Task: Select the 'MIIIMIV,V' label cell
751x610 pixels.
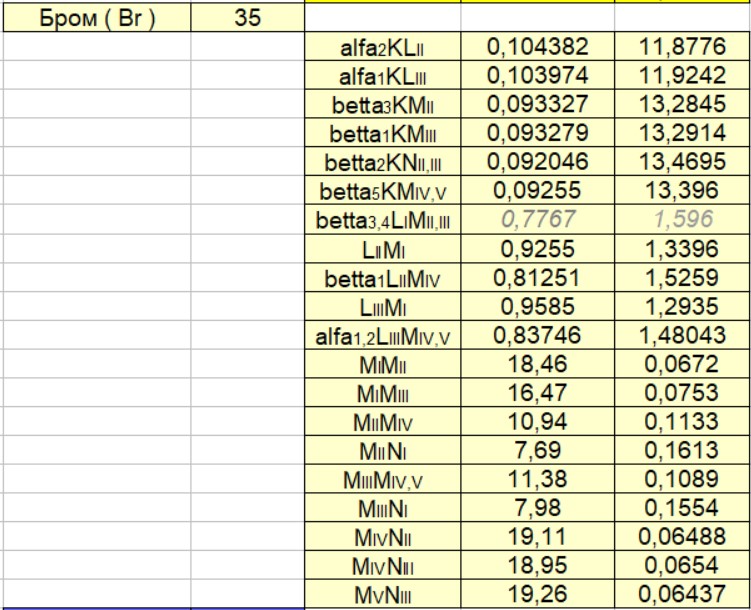Action: click(383, 479)
